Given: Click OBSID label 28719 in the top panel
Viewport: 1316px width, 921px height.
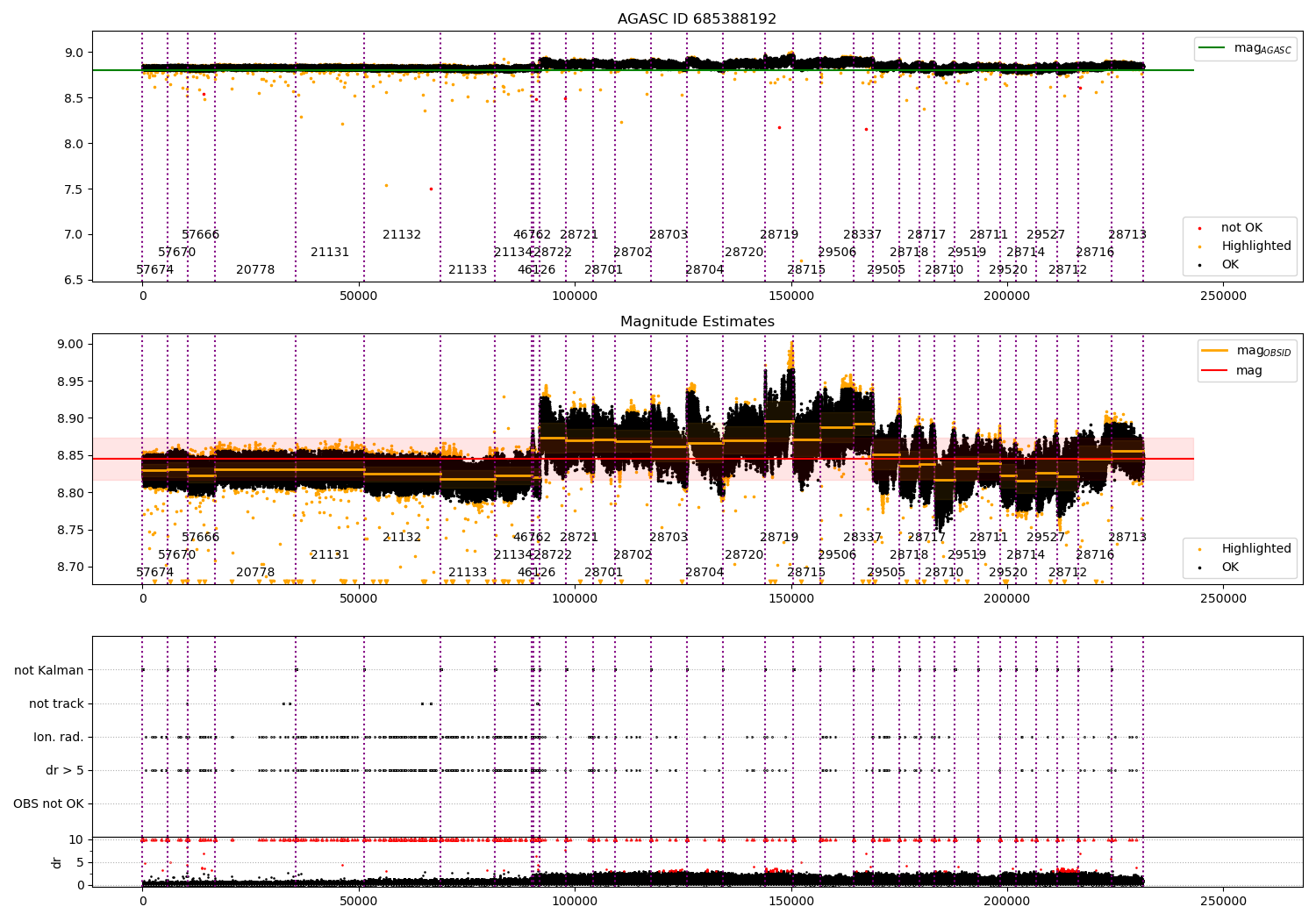Looking at the screenshot, I should pyautogui.click(x=779, y=234).
